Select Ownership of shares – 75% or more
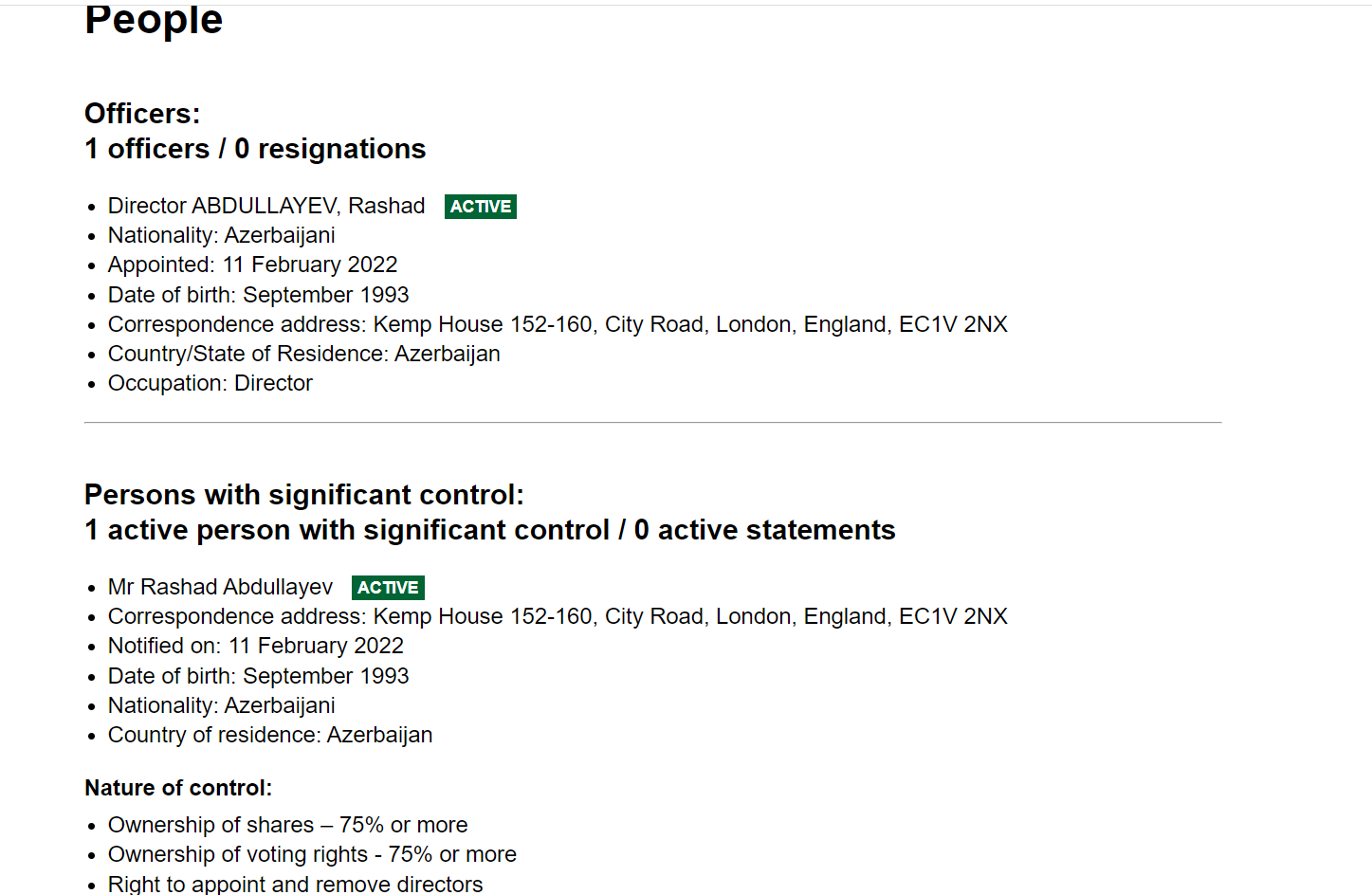1372x895 pixels. pos(287,825)
